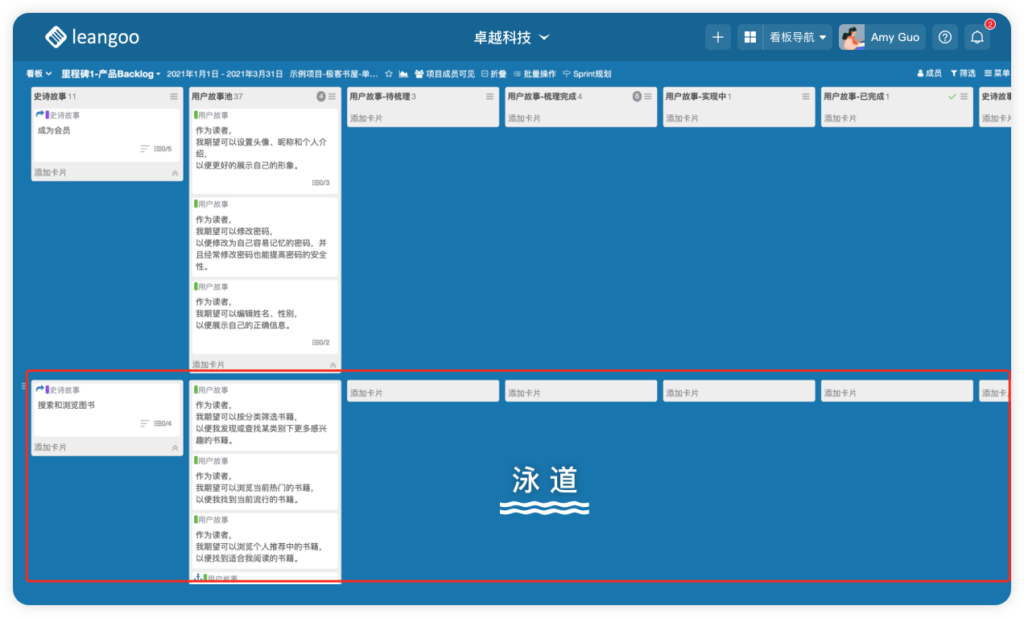The image size is (1024, 618).
Task: Open the 看板 dropdown
Action: [x=35, y=74]
